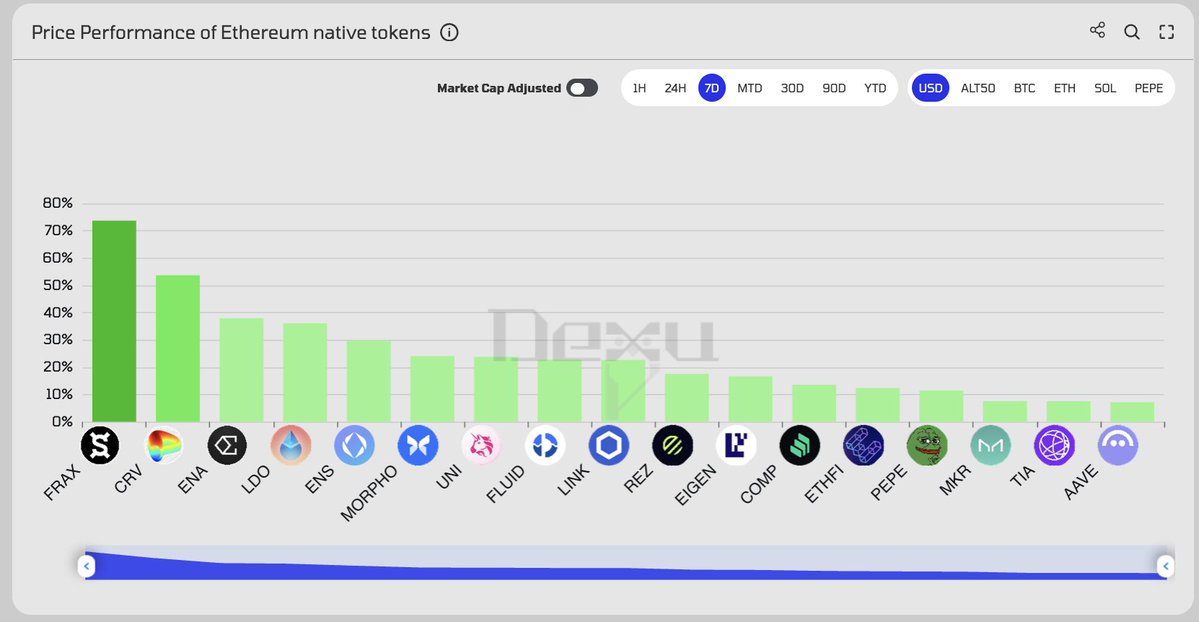Click the COMP token logo
Viewport: 1199px width, 622px height.
click(800, 445)
